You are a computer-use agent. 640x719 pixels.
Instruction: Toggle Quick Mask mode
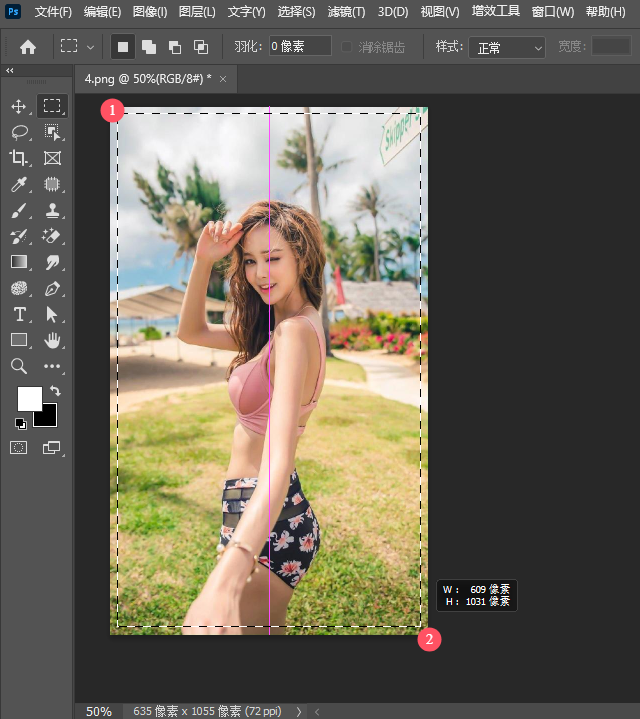coord(18,448)
